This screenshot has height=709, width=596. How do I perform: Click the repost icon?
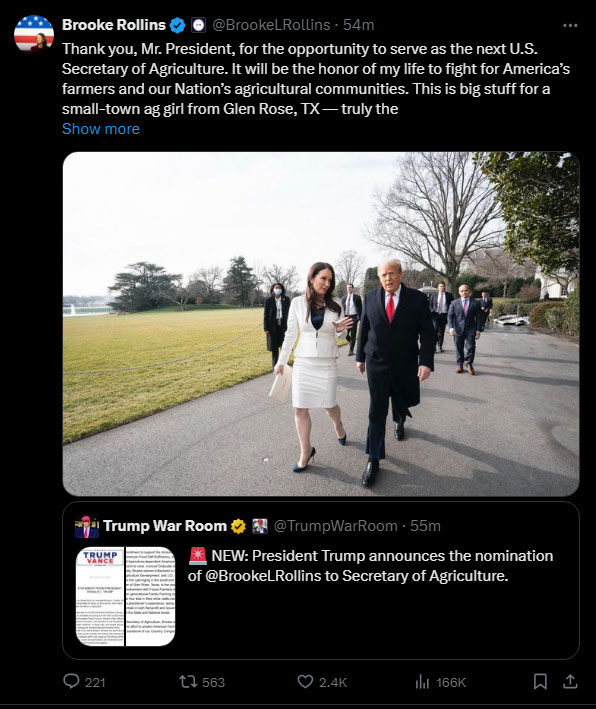(x=187, y=681)
